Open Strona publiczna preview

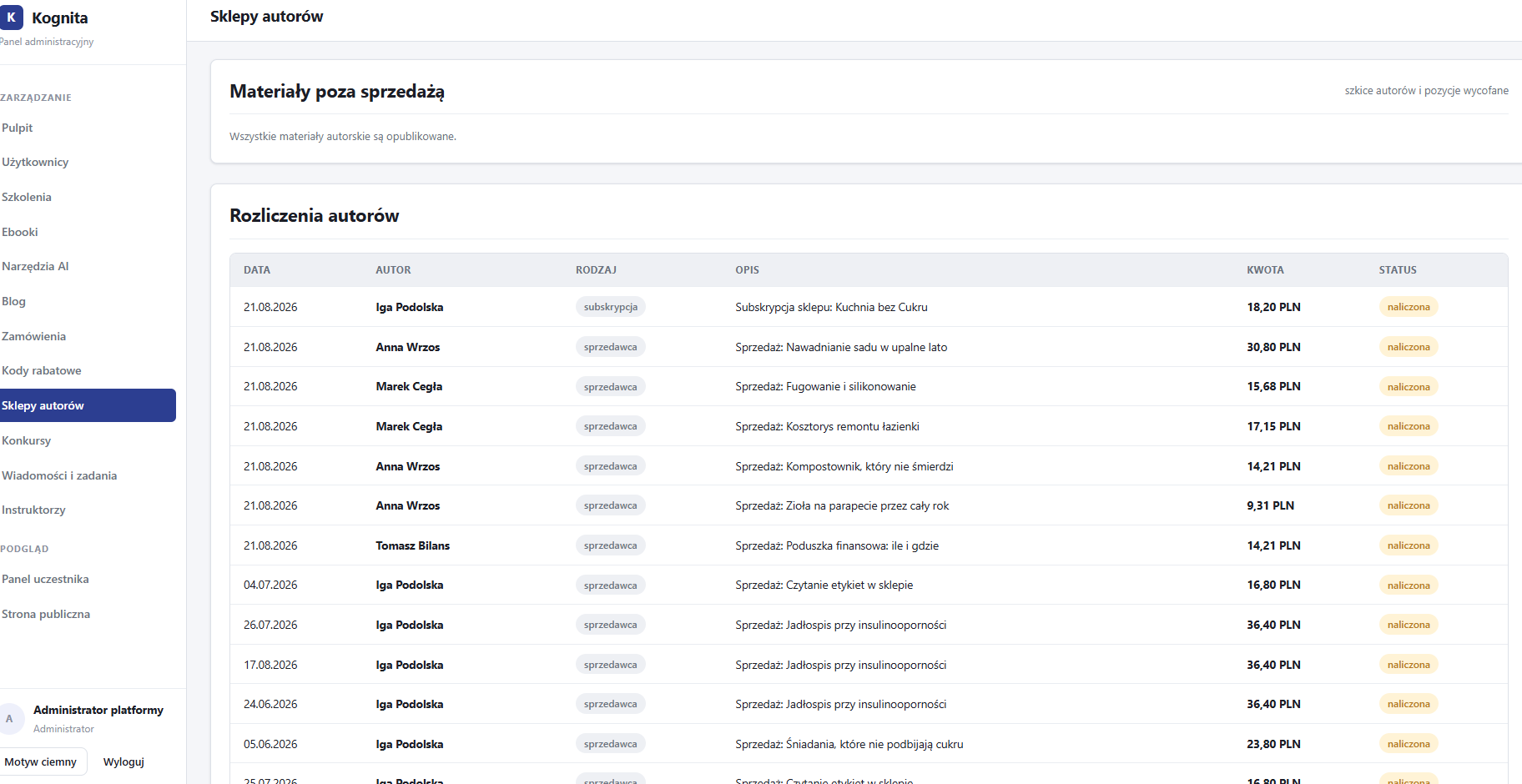[x=46, y=614]
